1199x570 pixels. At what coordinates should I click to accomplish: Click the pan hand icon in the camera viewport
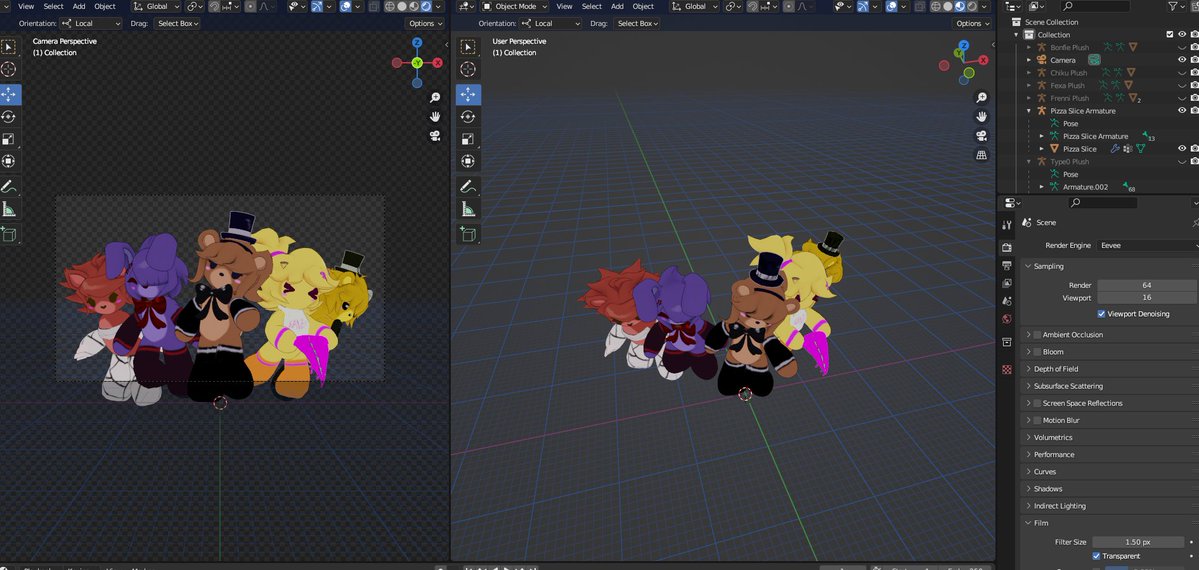point(435,116)
